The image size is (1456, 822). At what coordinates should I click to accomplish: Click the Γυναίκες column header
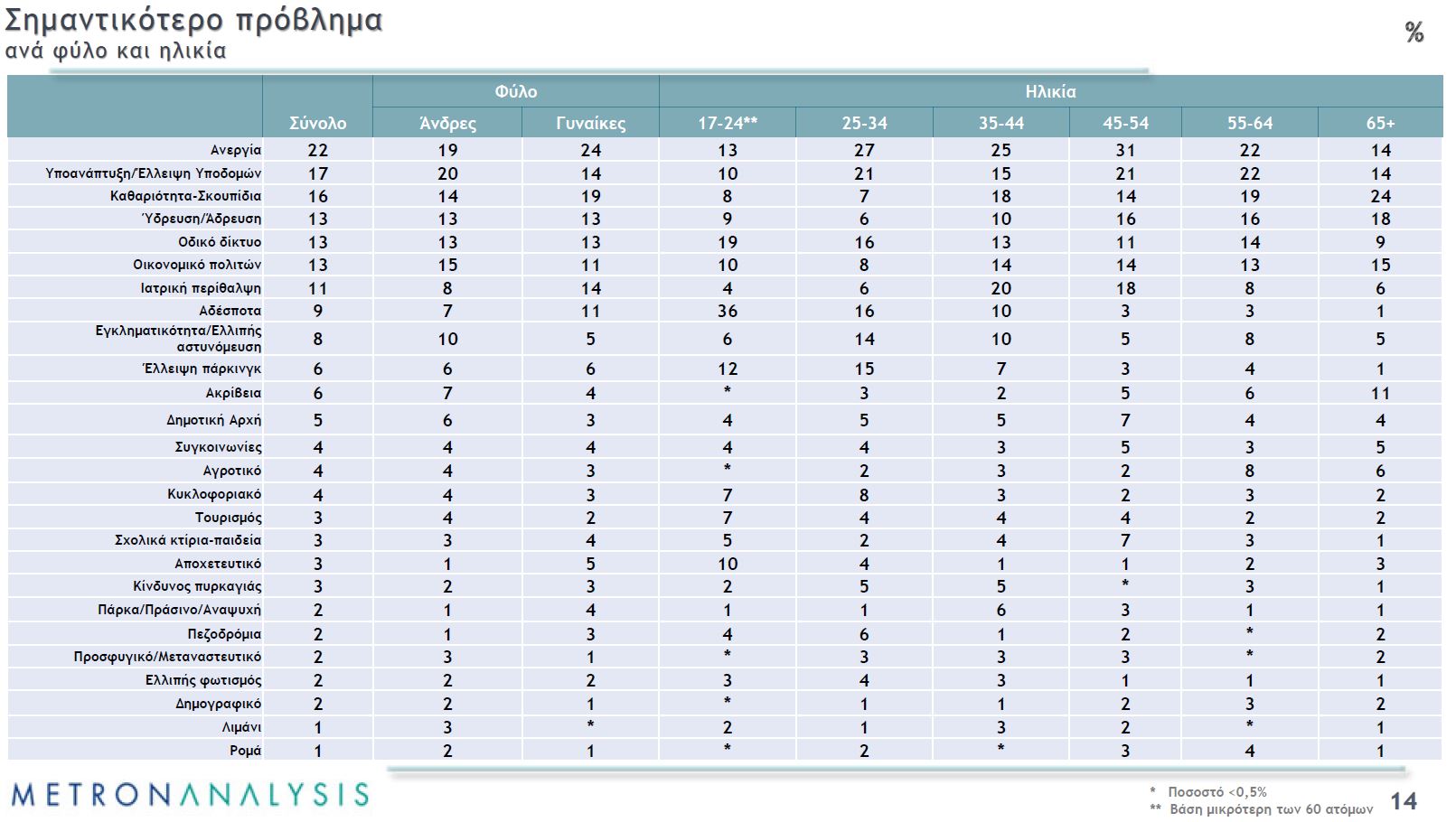point(590,123)
